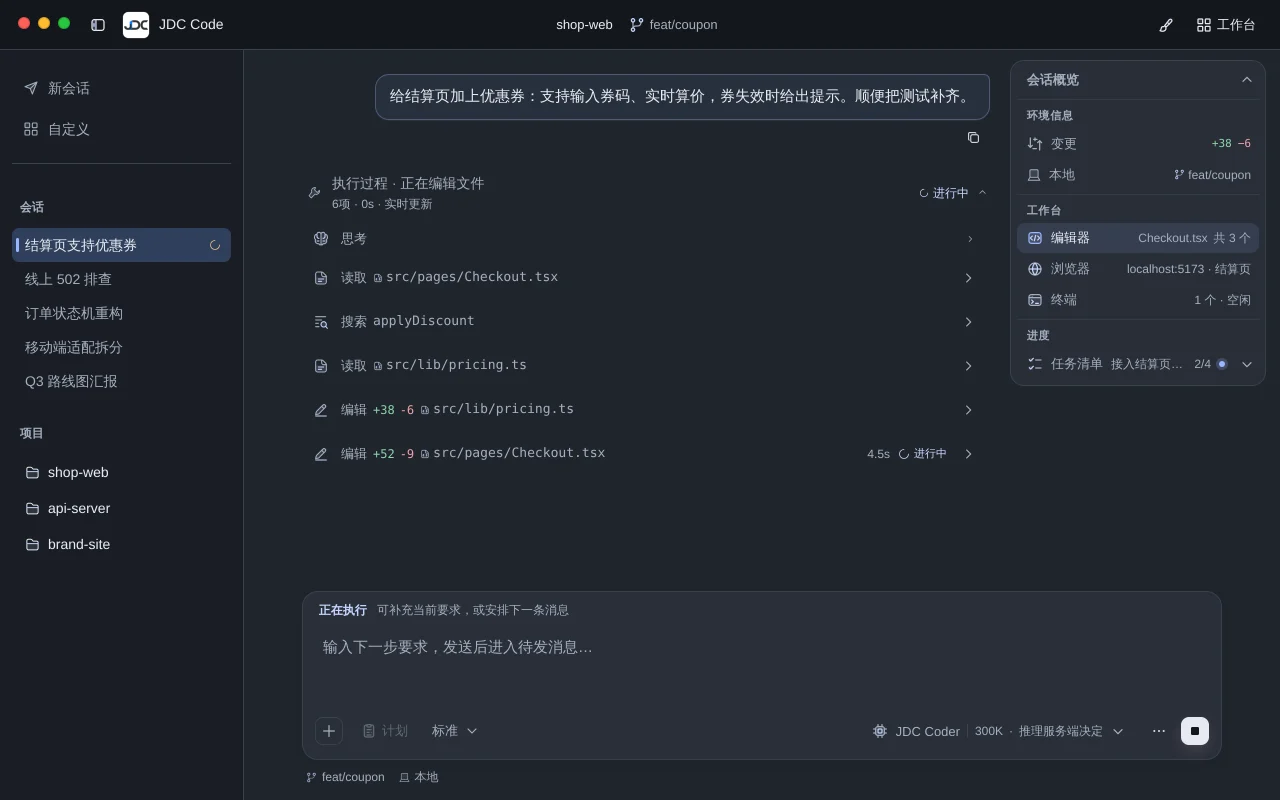Open the 编辑器 Checkout.tsx workspace item
The width and height of the screenshot is (1280, 800).
coord(1138,238)
